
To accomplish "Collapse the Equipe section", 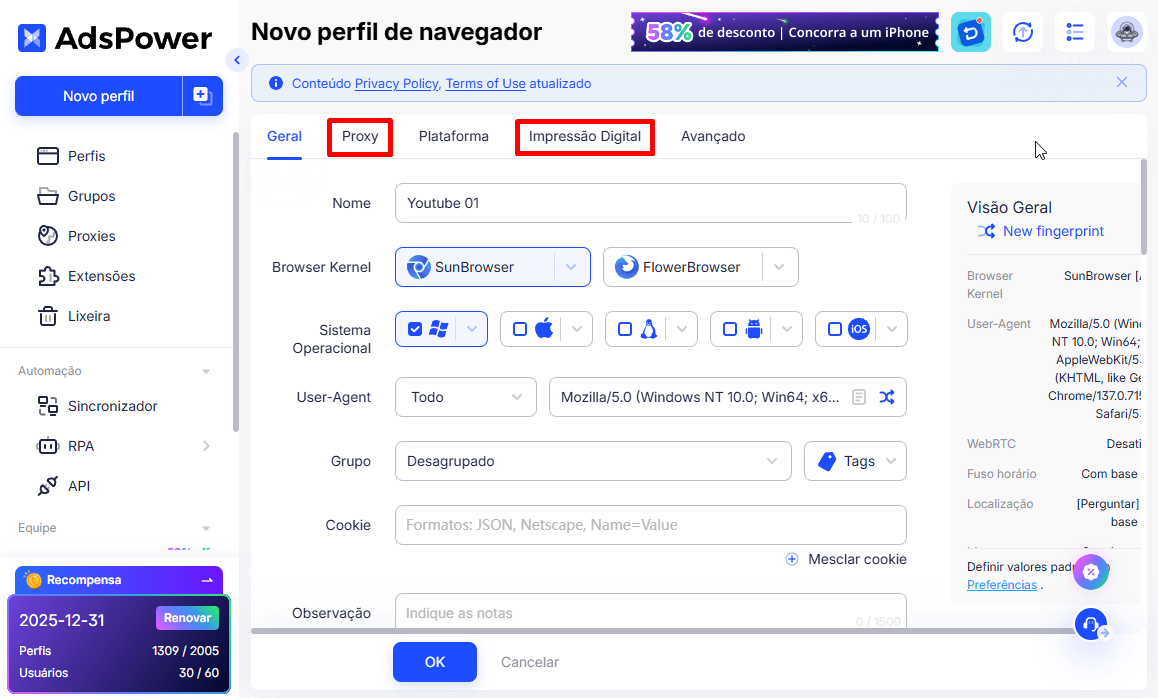I will (206, 528).
